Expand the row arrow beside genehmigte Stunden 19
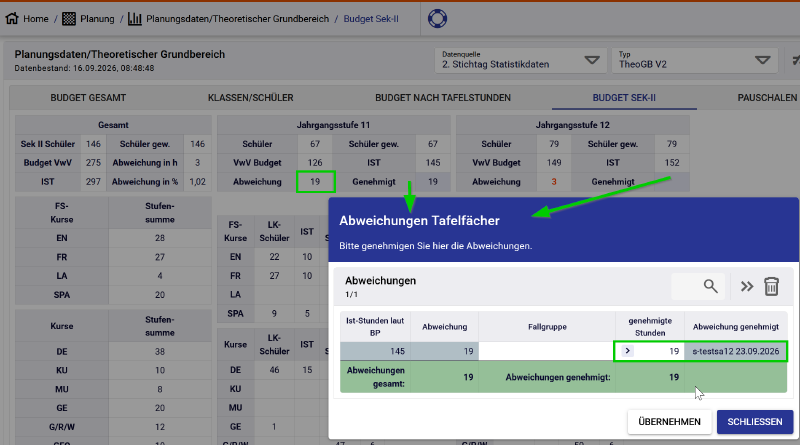The image size is (800, 445). click(628, 351)
